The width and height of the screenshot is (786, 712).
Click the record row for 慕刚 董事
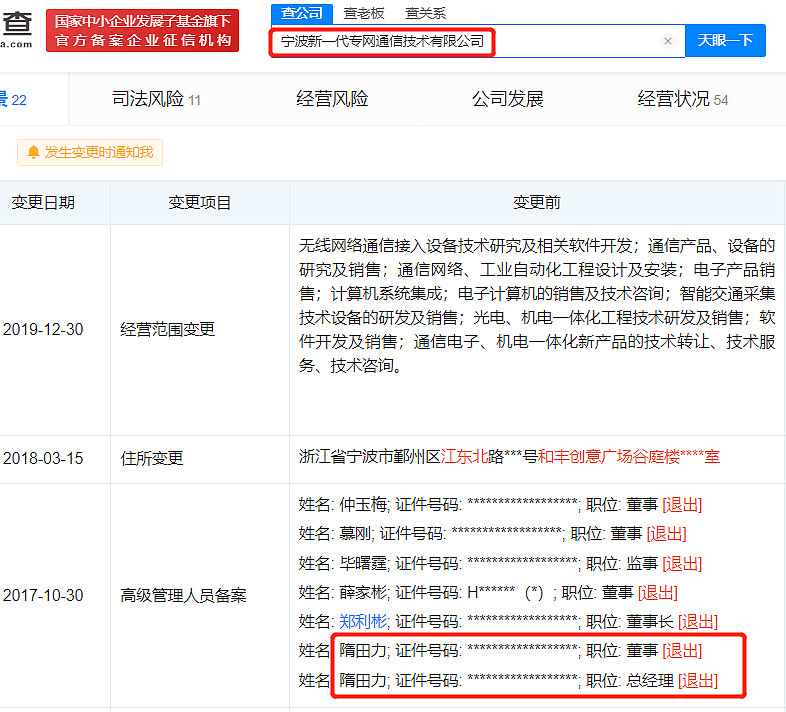coord(492,533)
